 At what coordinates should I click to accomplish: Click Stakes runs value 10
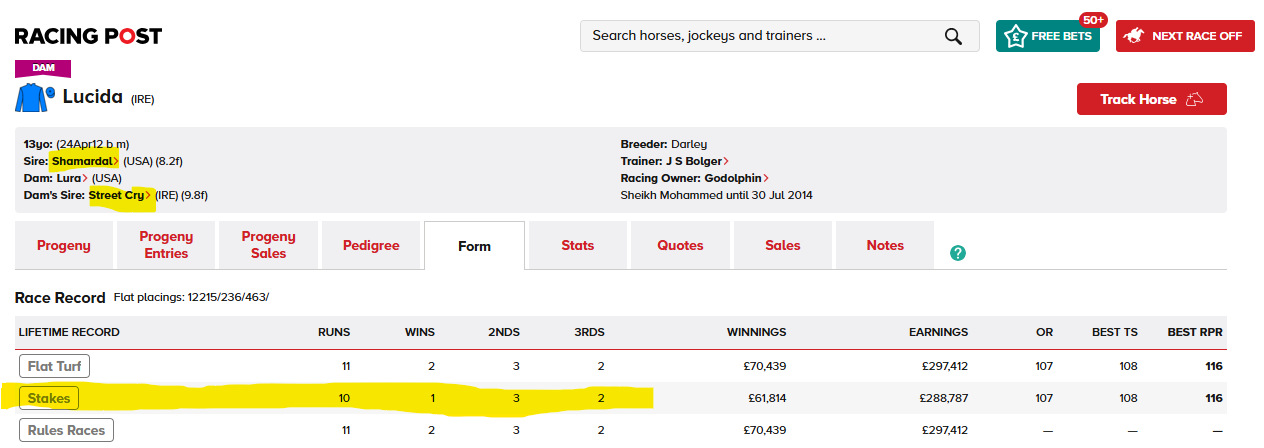tap(344, 398)
